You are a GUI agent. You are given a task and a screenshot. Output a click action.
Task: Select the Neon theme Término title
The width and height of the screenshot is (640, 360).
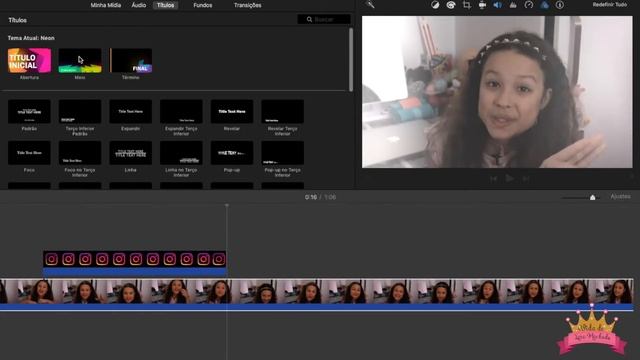point(131,60)
